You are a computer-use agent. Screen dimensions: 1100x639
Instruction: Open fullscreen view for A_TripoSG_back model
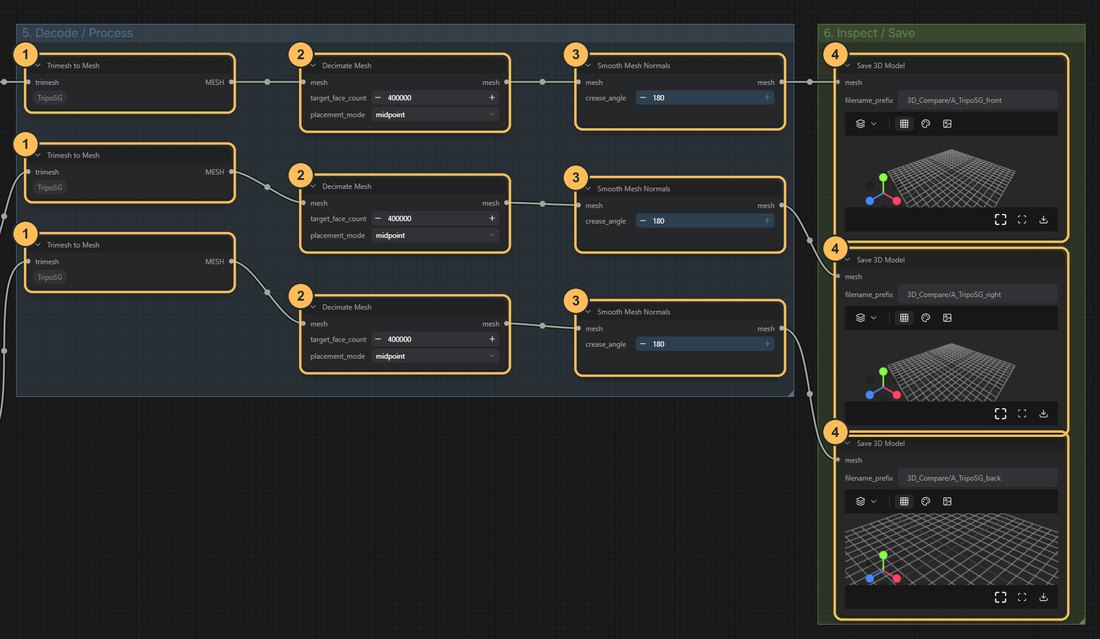coord(1000,597)
